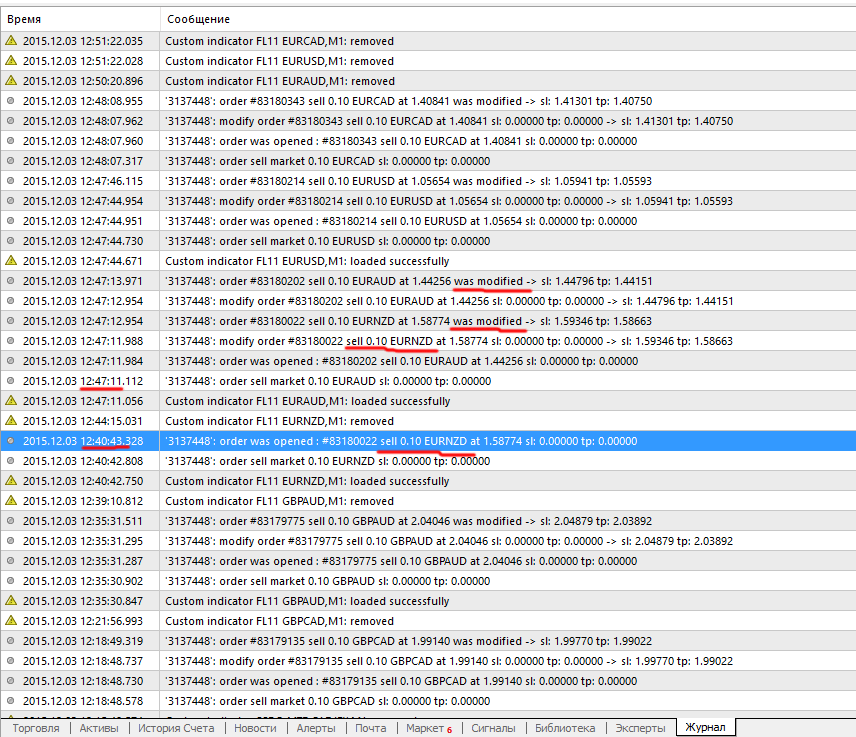Click info dot icon of 12:47:11.988 row
The height and width of the screenshot is (737, 856).
click(x=10, y=341)
